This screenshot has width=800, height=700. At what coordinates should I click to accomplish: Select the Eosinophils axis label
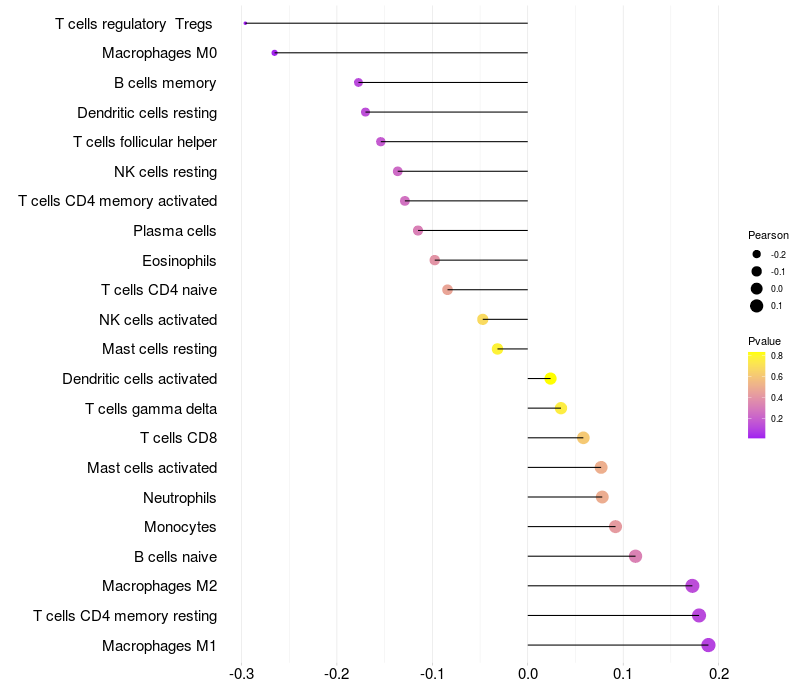179,261
